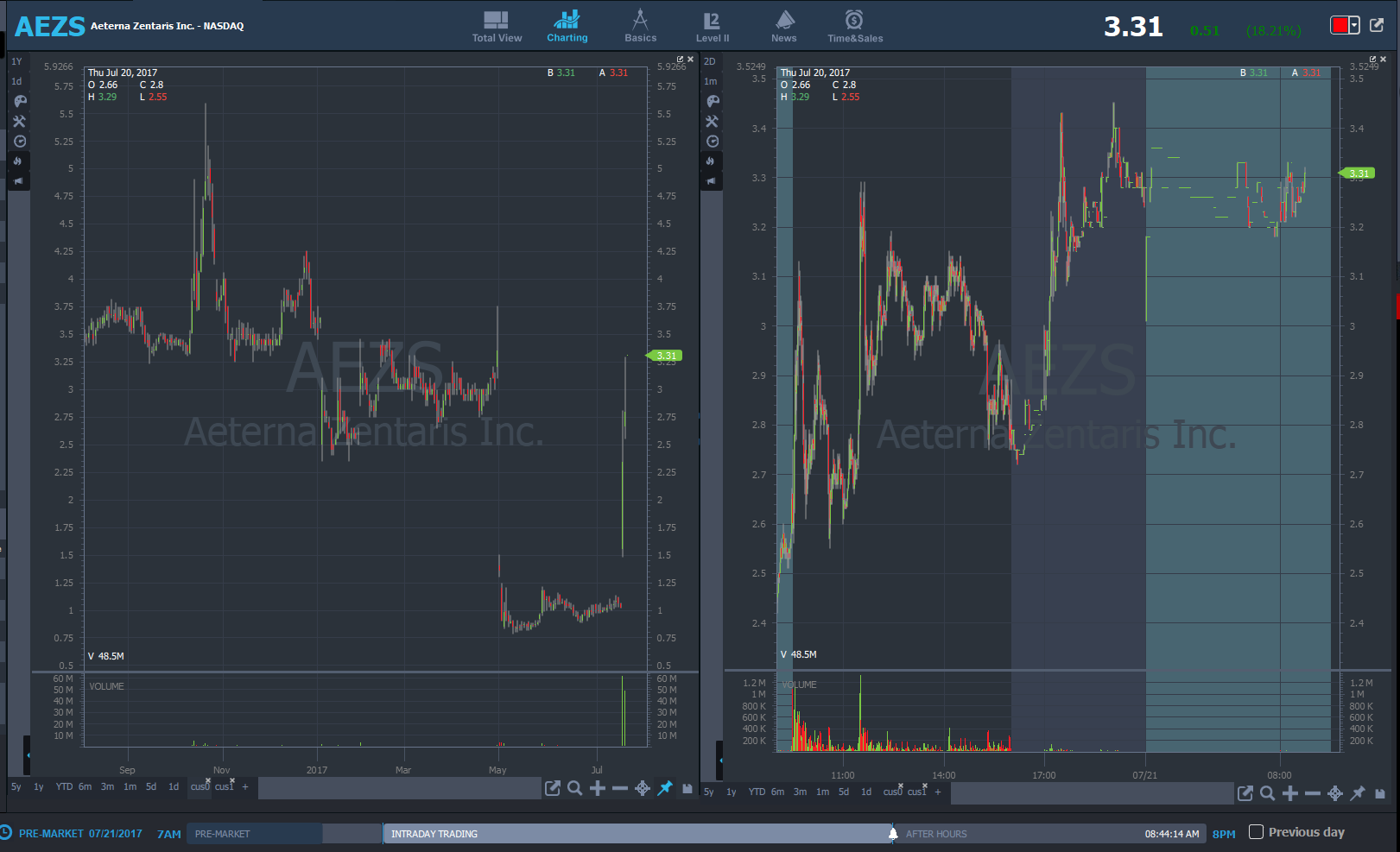1400x852 pixels.
Task: Open left chart 1Y range selector
Action: 16,61
